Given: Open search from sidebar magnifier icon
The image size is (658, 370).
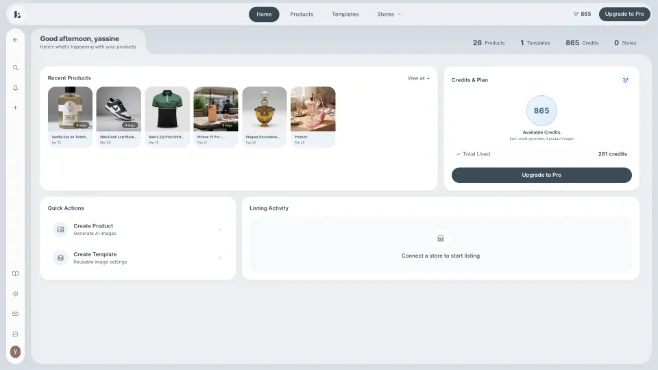Looking at the screenshot, I should click(16, 68).
